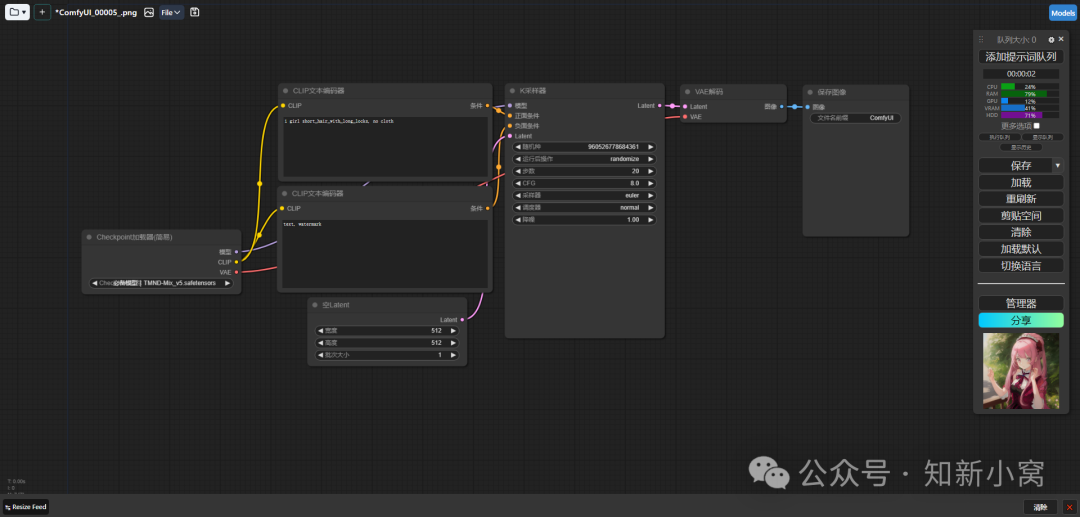Click the 执行队列 button
The image size is (1080, 517).
[999, 137]
